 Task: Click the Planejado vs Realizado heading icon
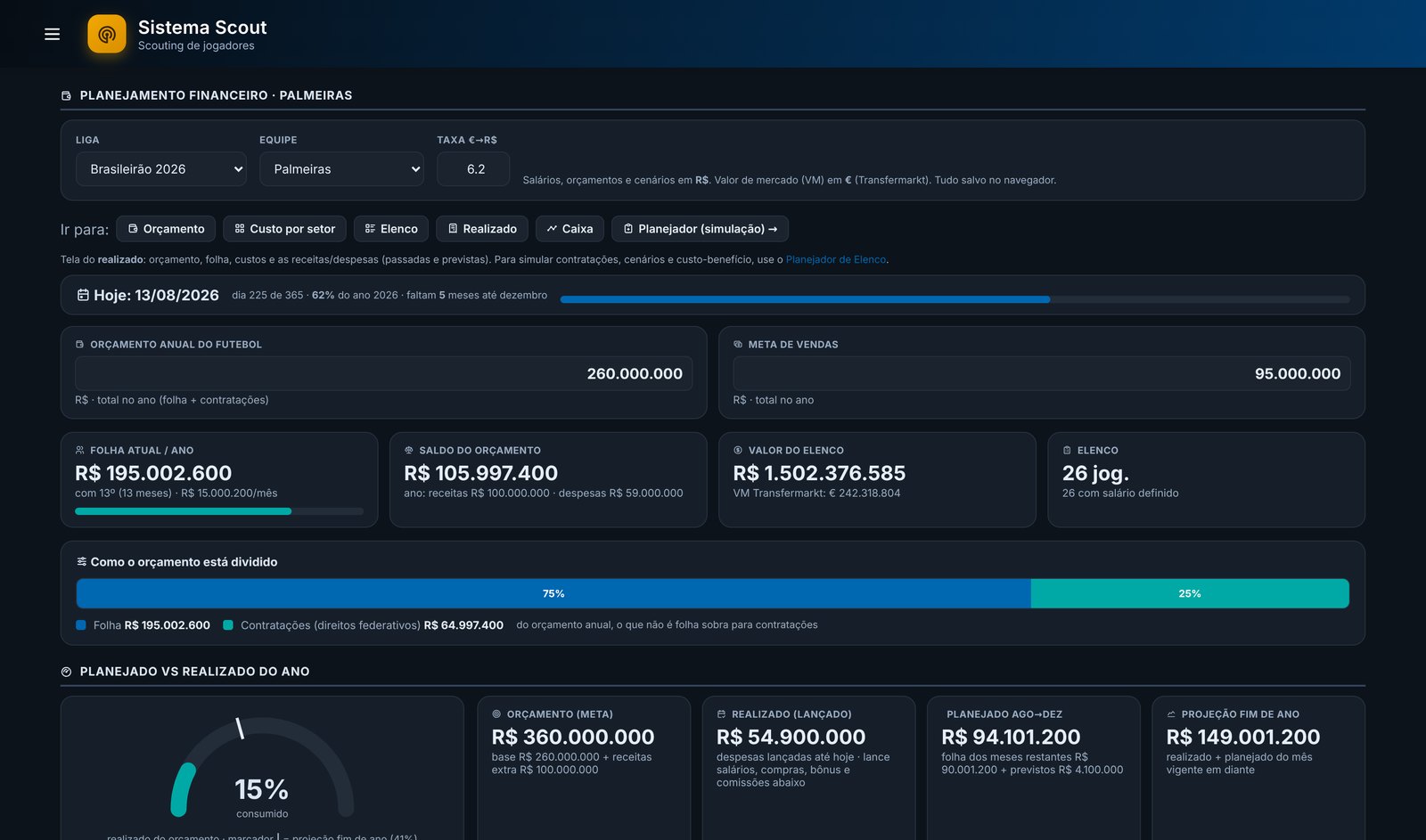66,672
